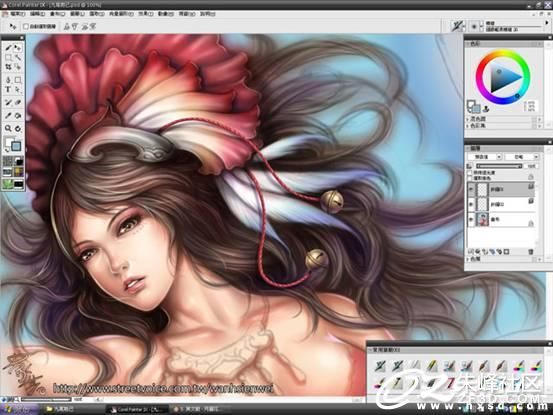Open the Help menu (說明)
Screen dimensions: 553x415
[208, 14]
